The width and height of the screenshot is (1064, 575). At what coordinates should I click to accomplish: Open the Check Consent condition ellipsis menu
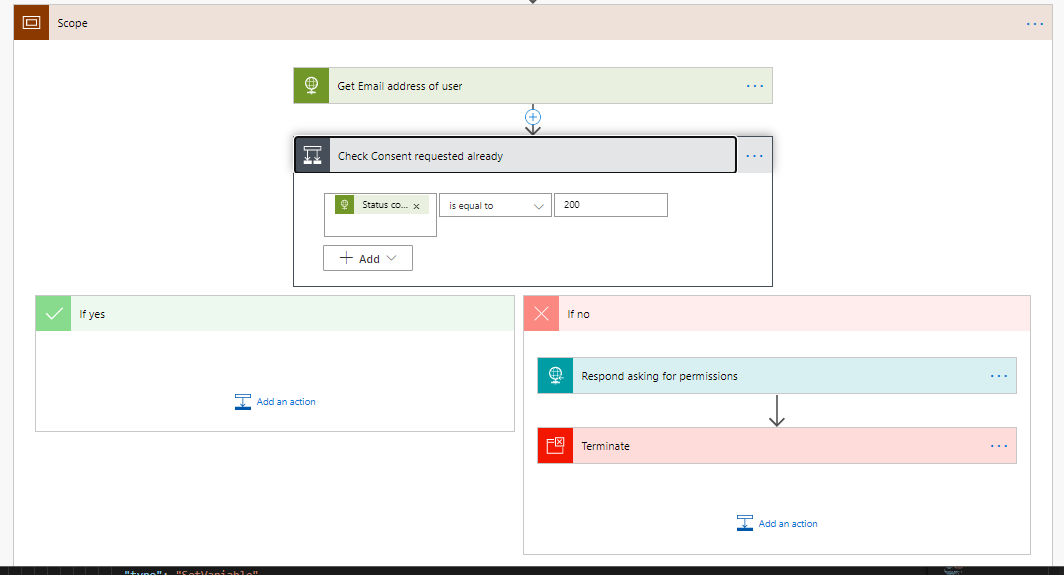754,156
